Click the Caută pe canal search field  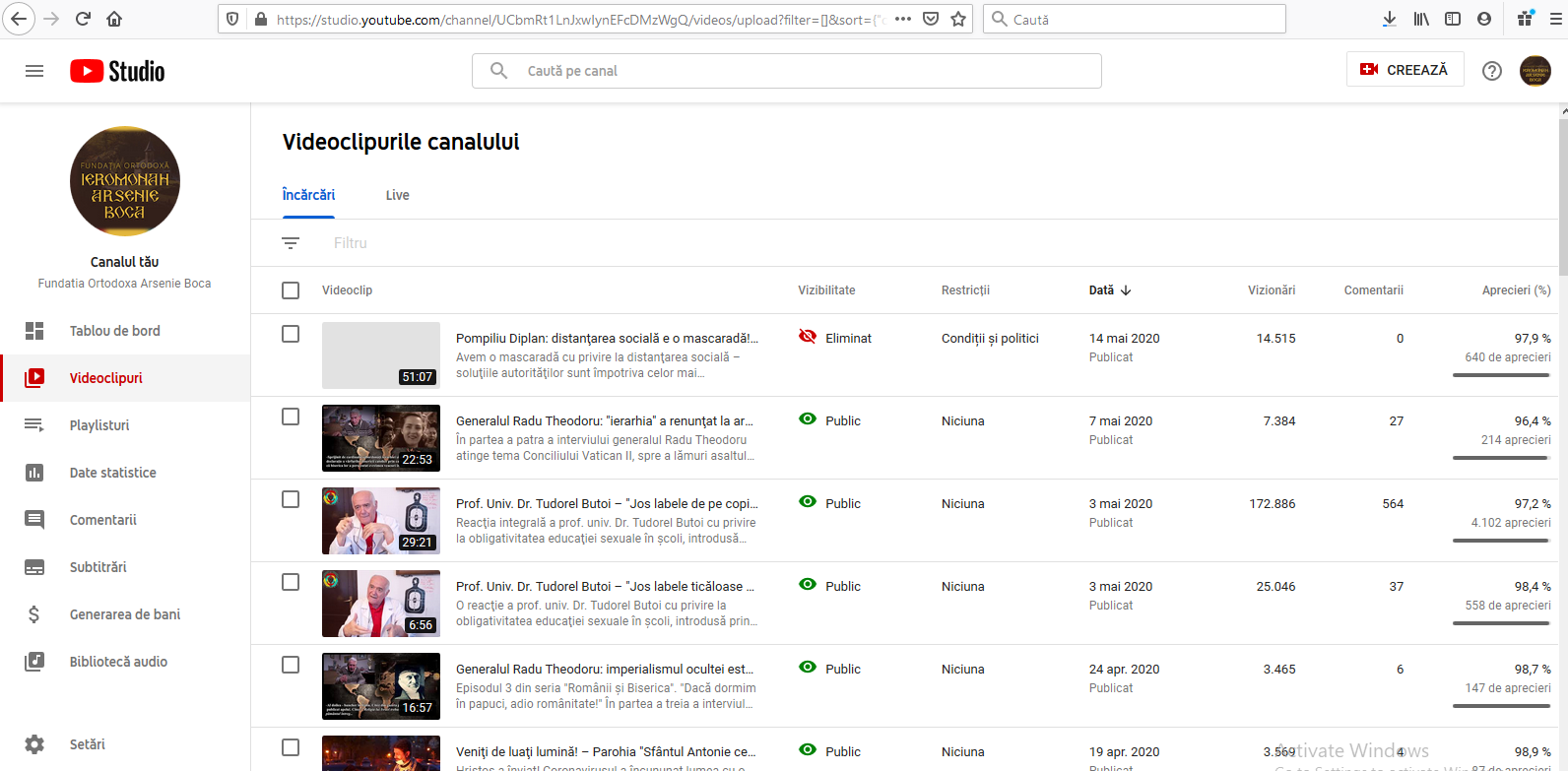[786, 71]
